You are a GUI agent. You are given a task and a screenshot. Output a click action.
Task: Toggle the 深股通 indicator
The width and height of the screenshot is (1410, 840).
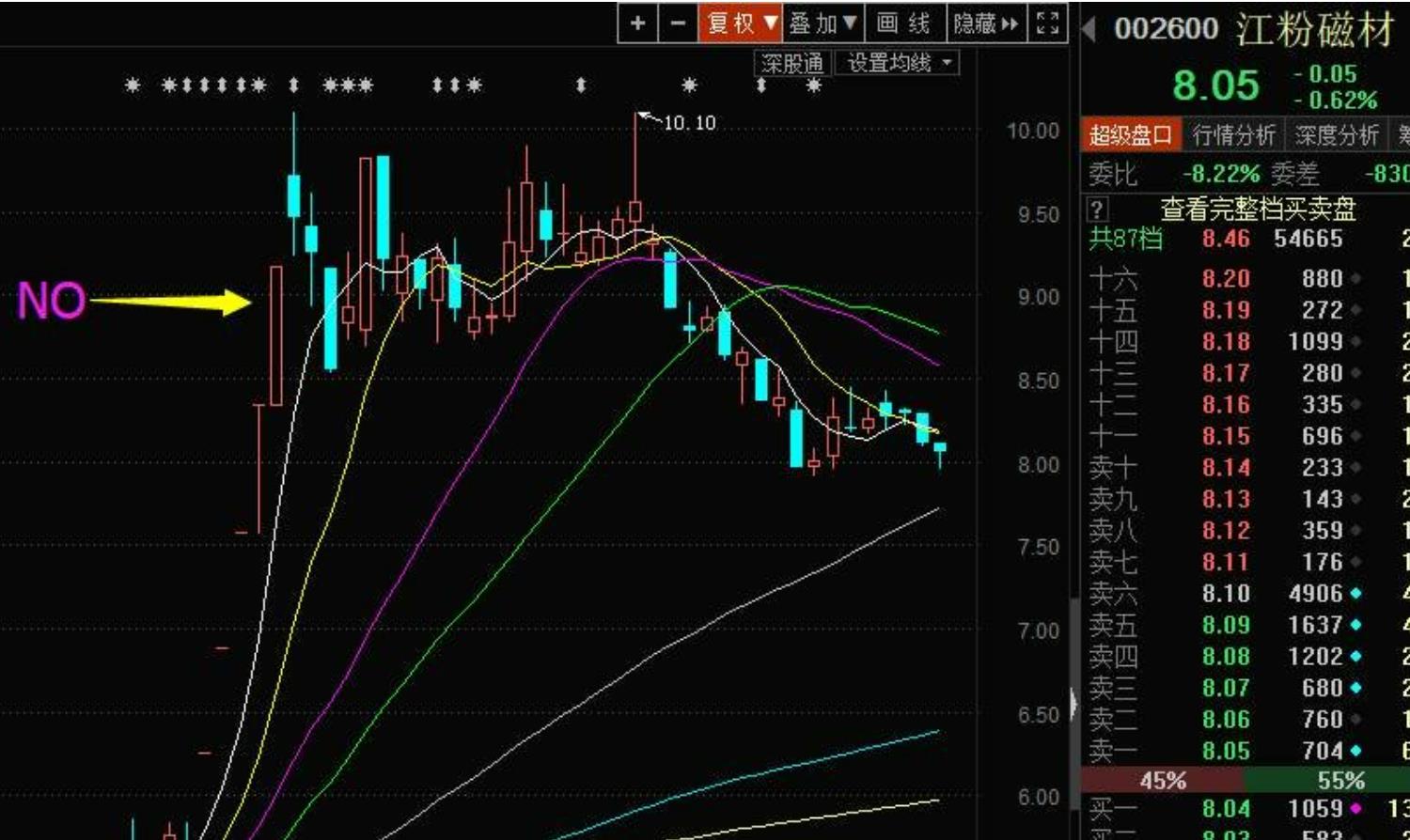[792, 63]
